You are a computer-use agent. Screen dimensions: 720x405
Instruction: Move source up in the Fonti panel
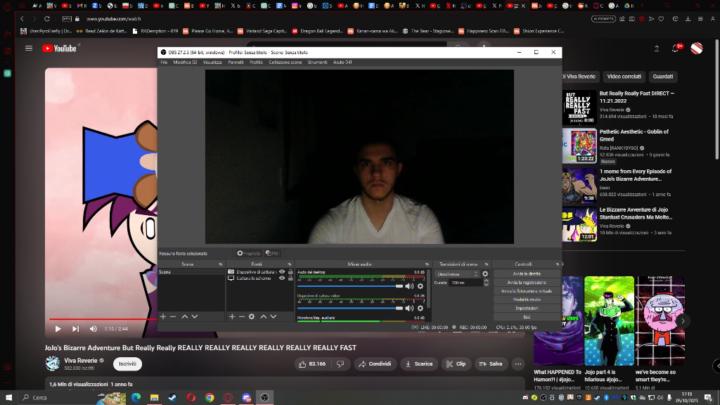[263, 316]
